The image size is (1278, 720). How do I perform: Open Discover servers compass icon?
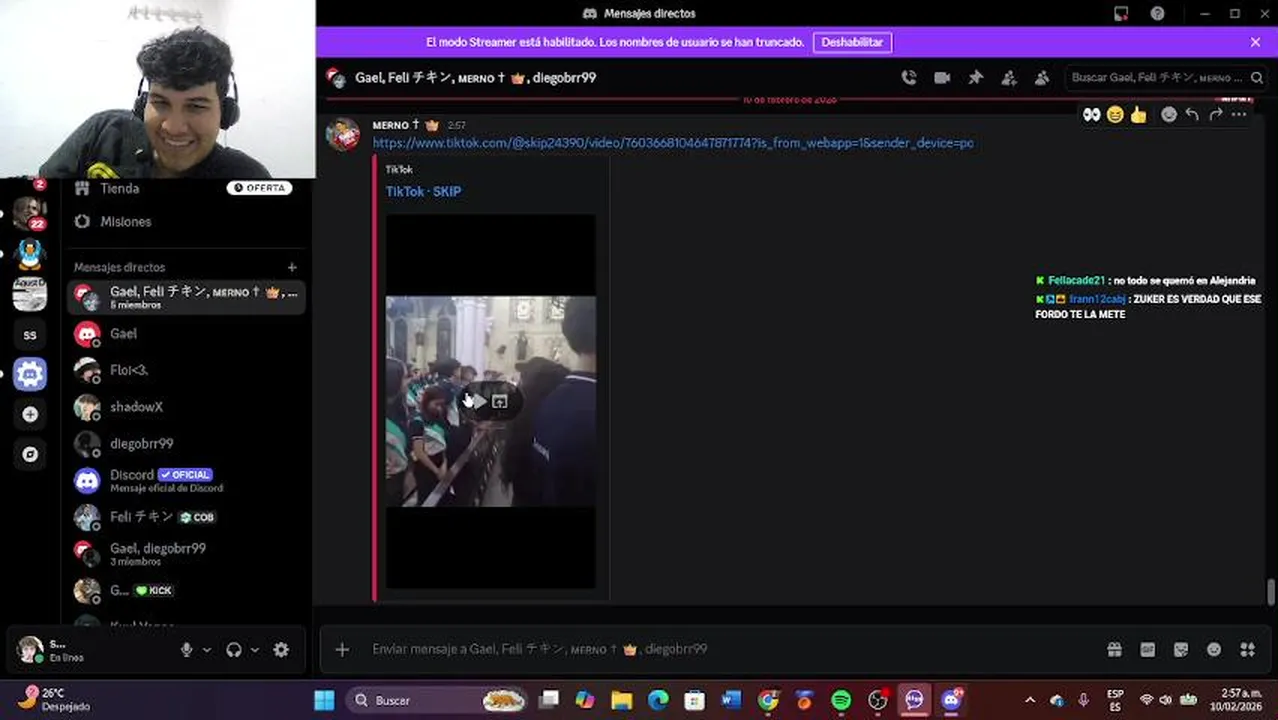(x=30, y=454)
